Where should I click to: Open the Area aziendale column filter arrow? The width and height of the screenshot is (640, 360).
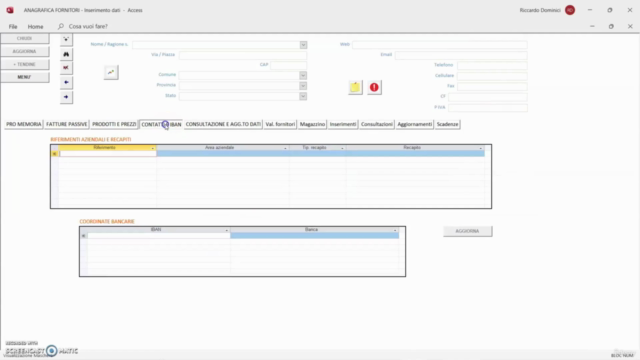pos(285,148)
